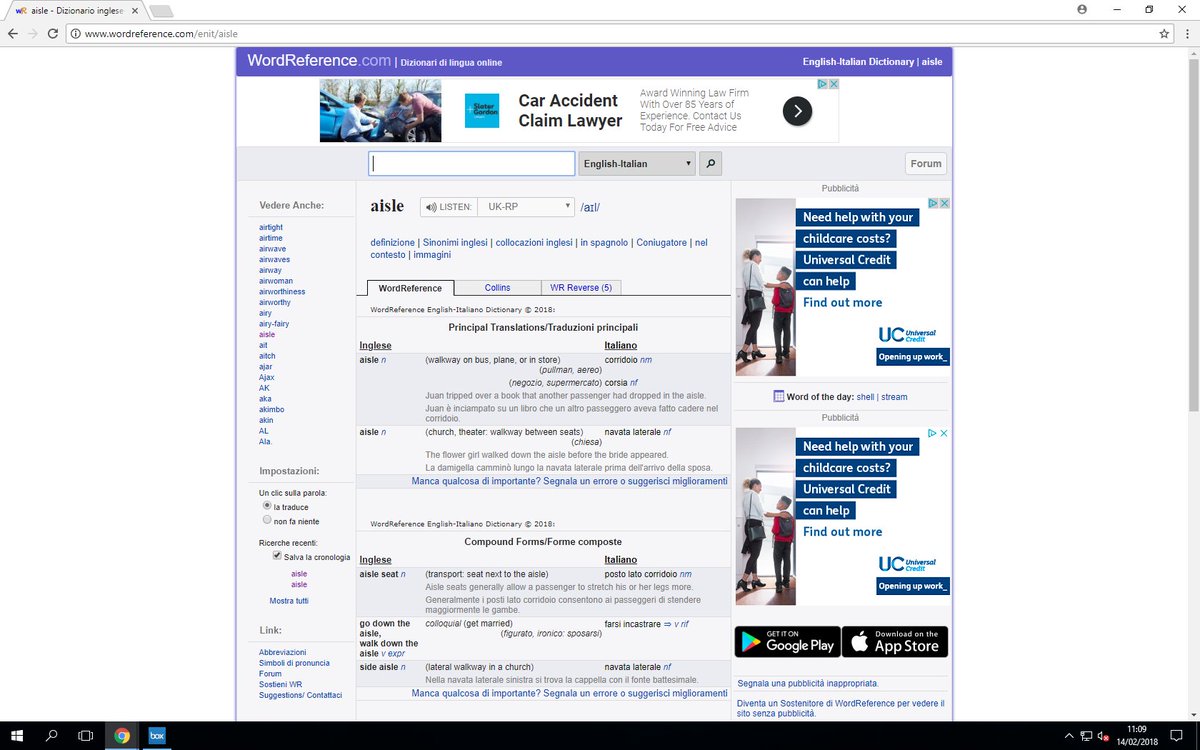Open the Windows Start menu
Viewport: 1200px width, 750px height.
(x=17, y=735)
